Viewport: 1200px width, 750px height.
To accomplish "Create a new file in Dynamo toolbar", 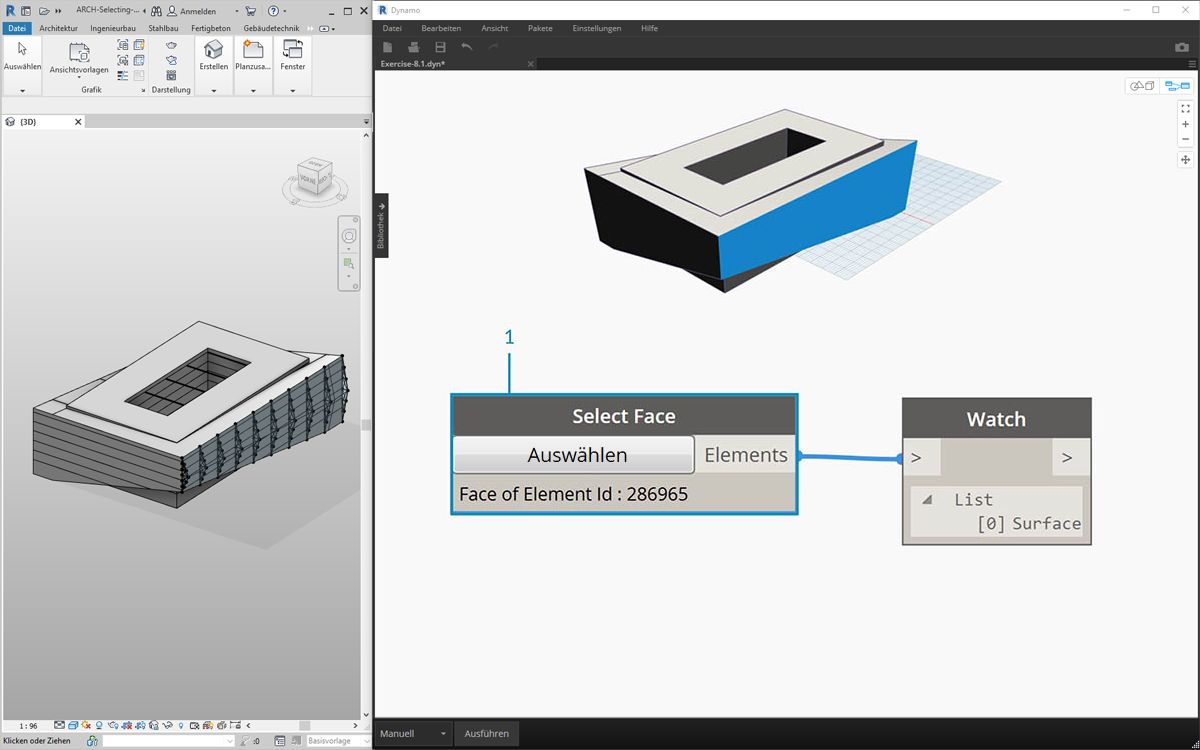I will point(388,47).
